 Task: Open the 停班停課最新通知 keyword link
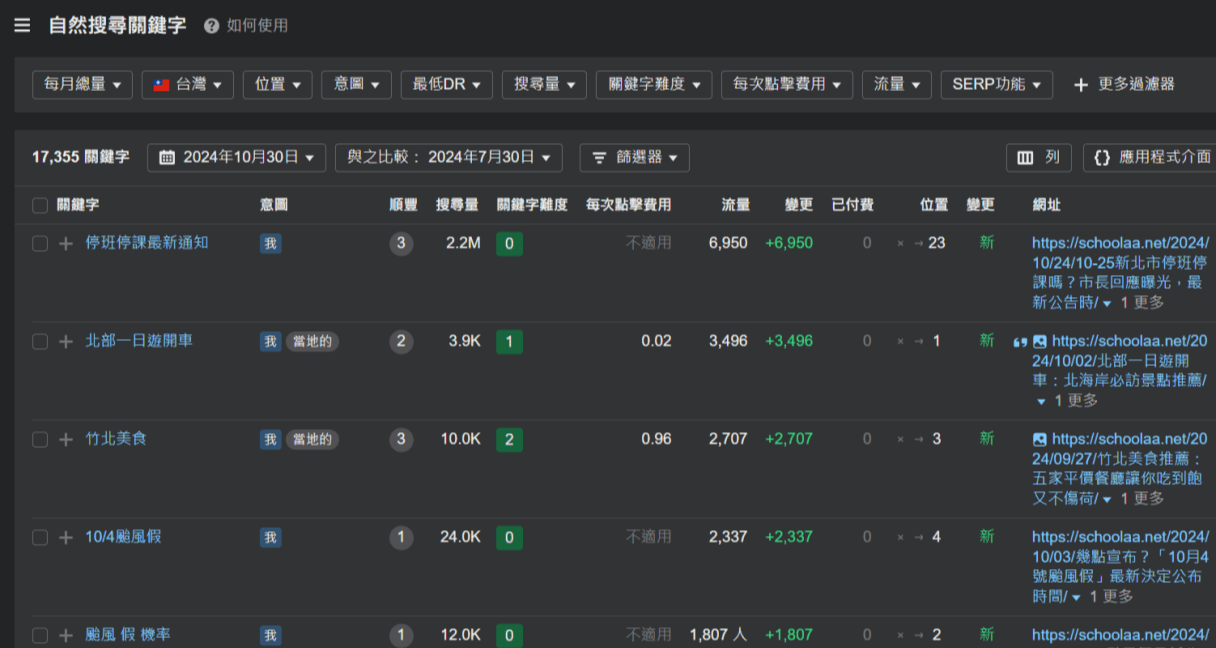tap(146, 243)
